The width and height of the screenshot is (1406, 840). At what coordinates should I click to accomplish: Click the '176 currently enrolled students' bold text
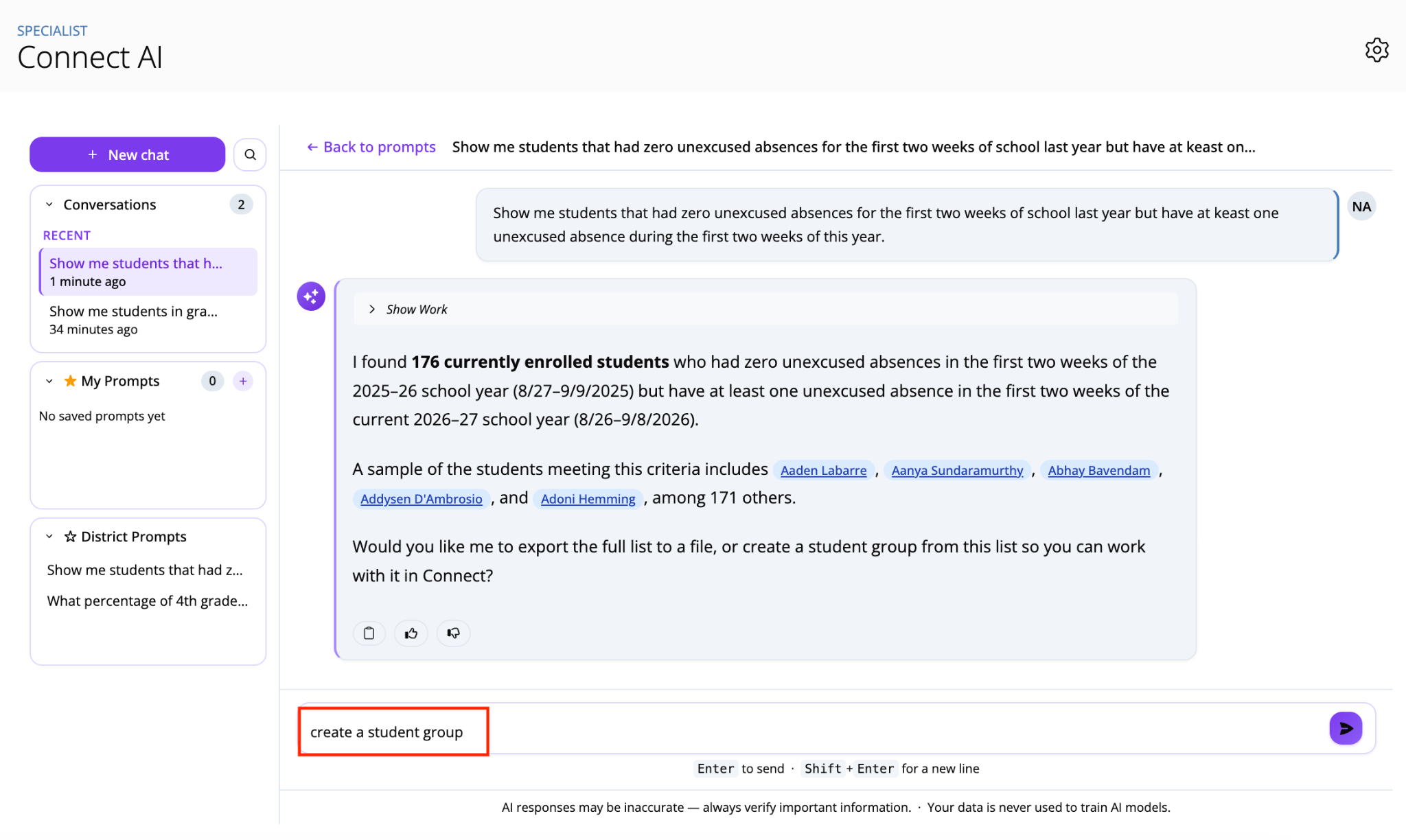pos(540,362)
